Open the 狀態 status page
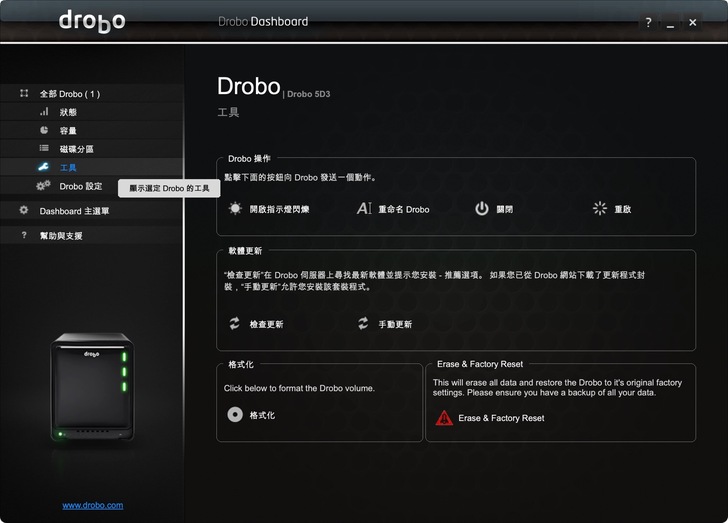This screenshot has width=728, height=523. [92, 112]
